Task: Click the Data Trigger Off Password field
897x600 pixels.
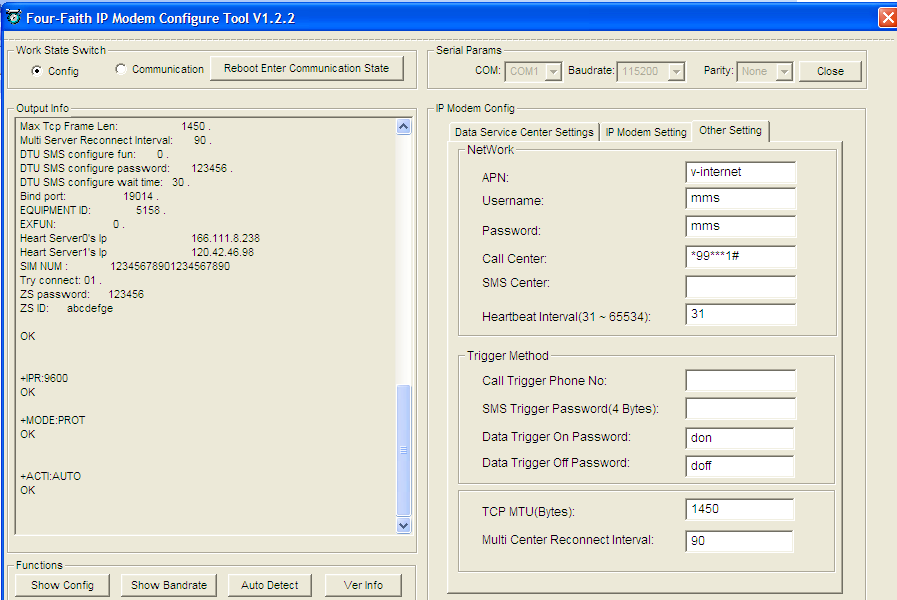Action: click(x=739, y=466)
